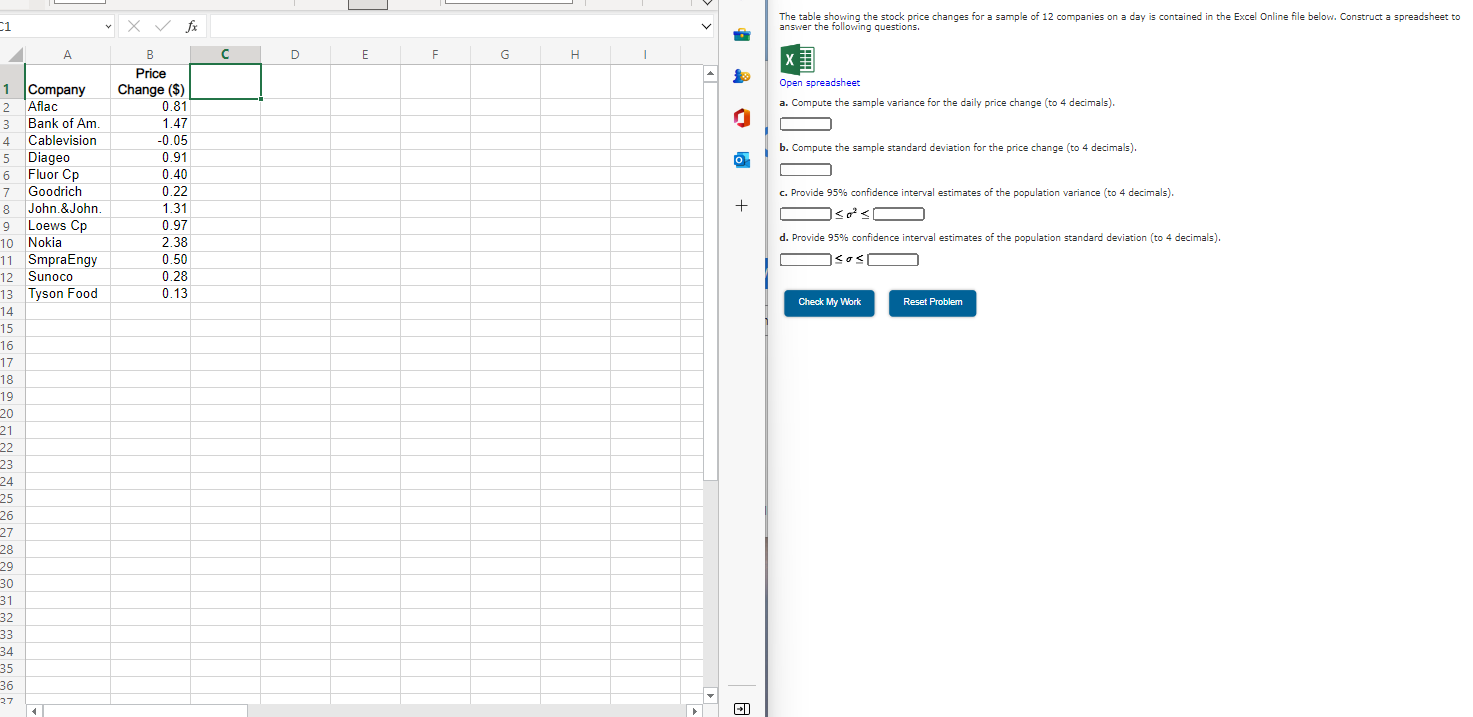Click the vertical scrollbar up arrow
The height and width of the screenshot is (717, 1473).
[710, 73]
